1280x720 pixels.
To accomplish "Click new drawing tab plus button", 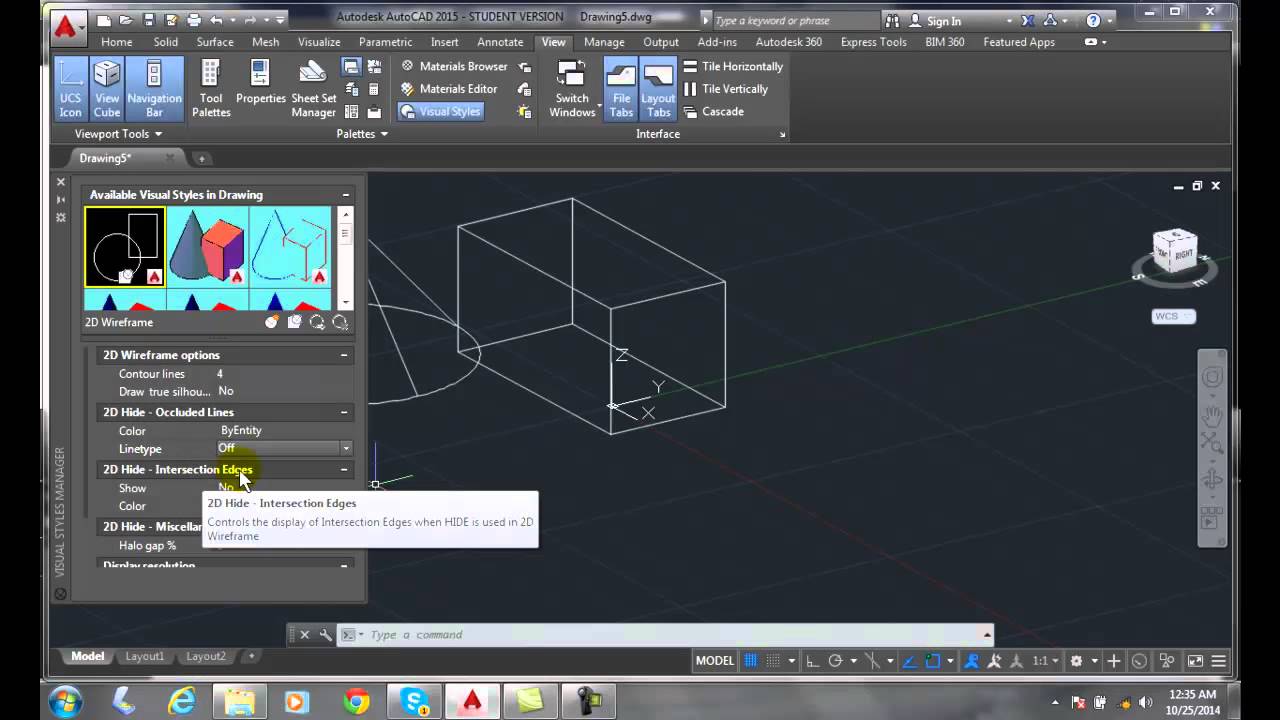I will [x=201, y=158].
